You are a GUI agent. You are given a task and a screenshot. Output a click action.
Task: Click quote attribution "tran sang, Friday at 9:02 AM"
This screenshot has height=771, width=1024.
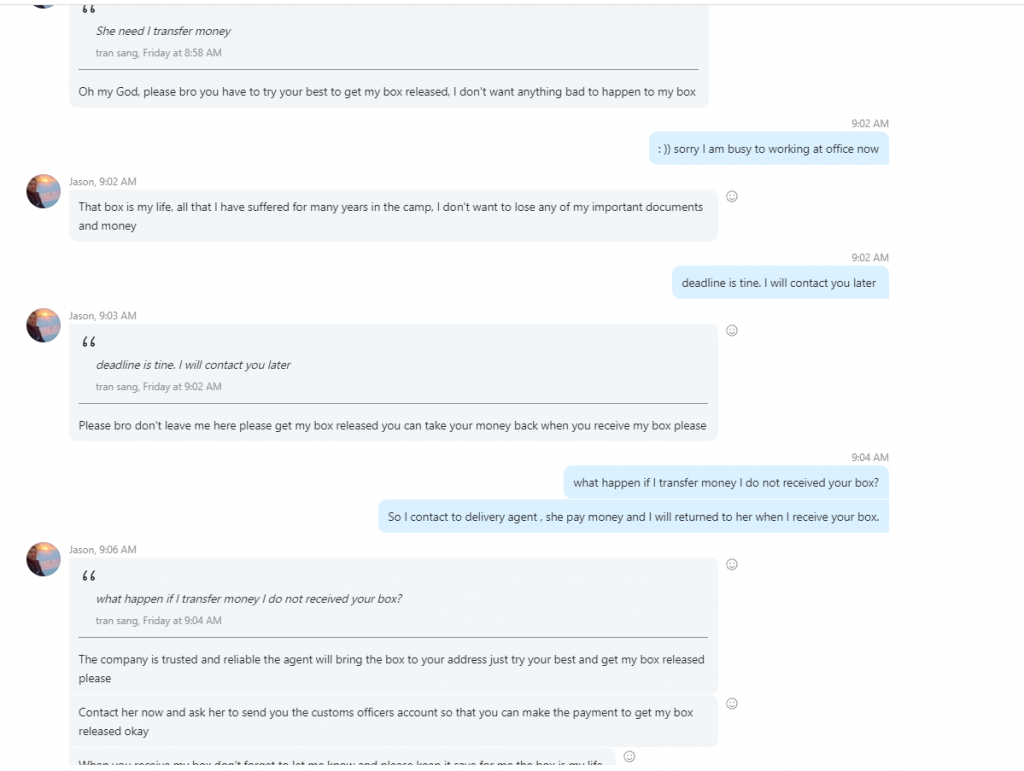158,387
